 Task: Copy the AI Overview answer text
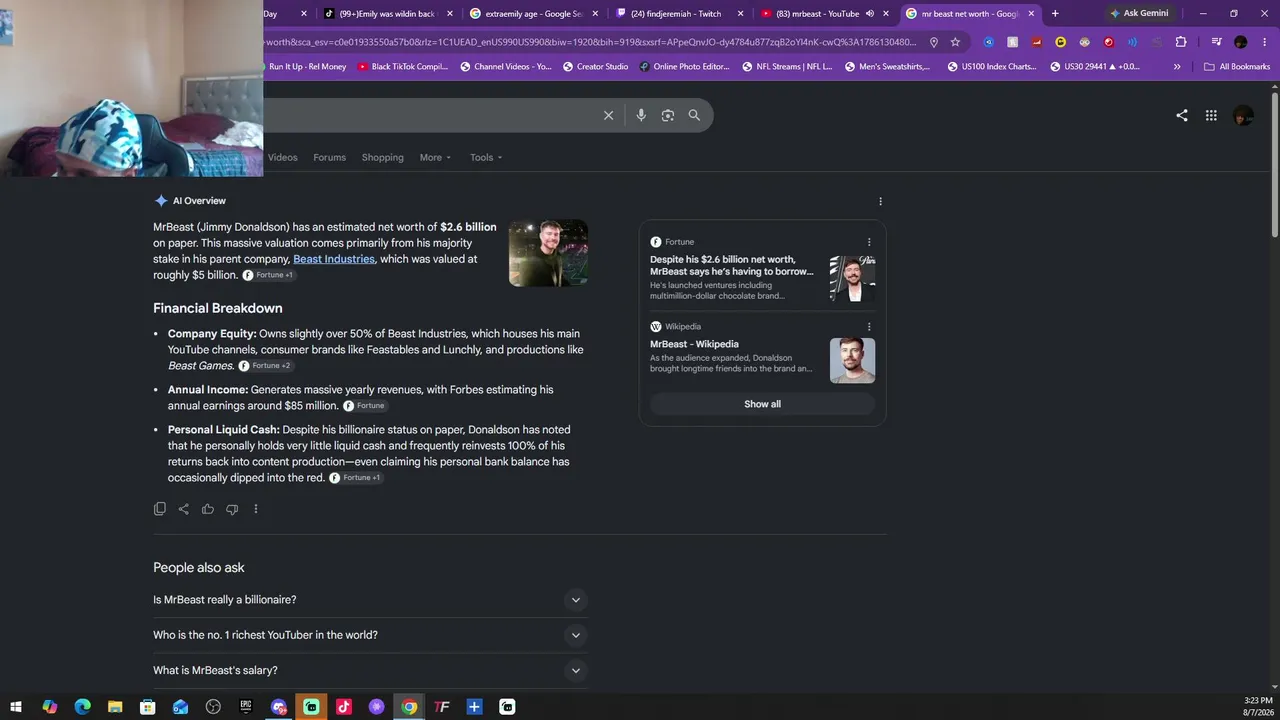(160, 509)
